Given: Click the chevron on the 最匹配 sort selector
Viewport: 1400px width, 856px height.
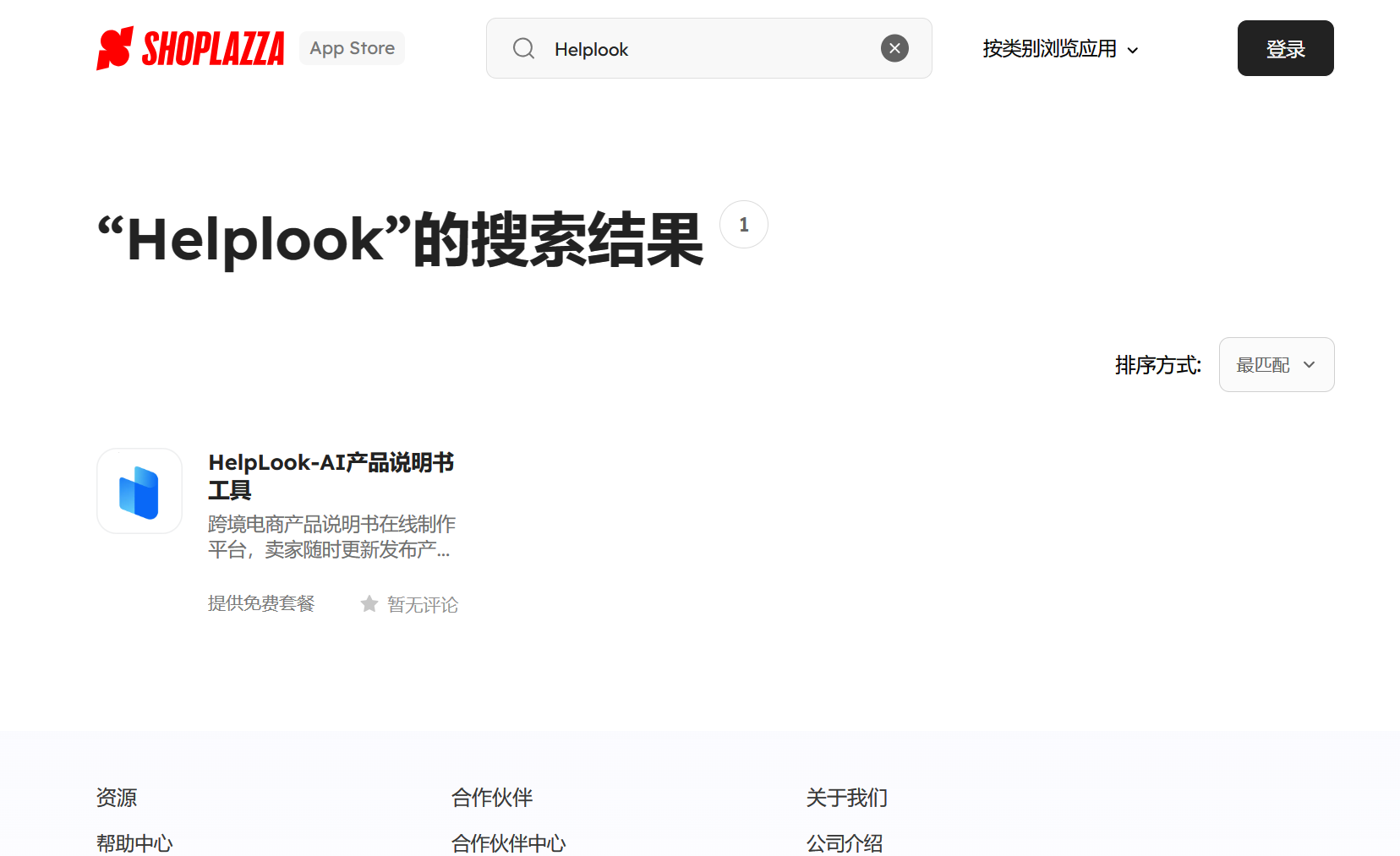Looking at the screenshot, I should (x=1310, y=364).
